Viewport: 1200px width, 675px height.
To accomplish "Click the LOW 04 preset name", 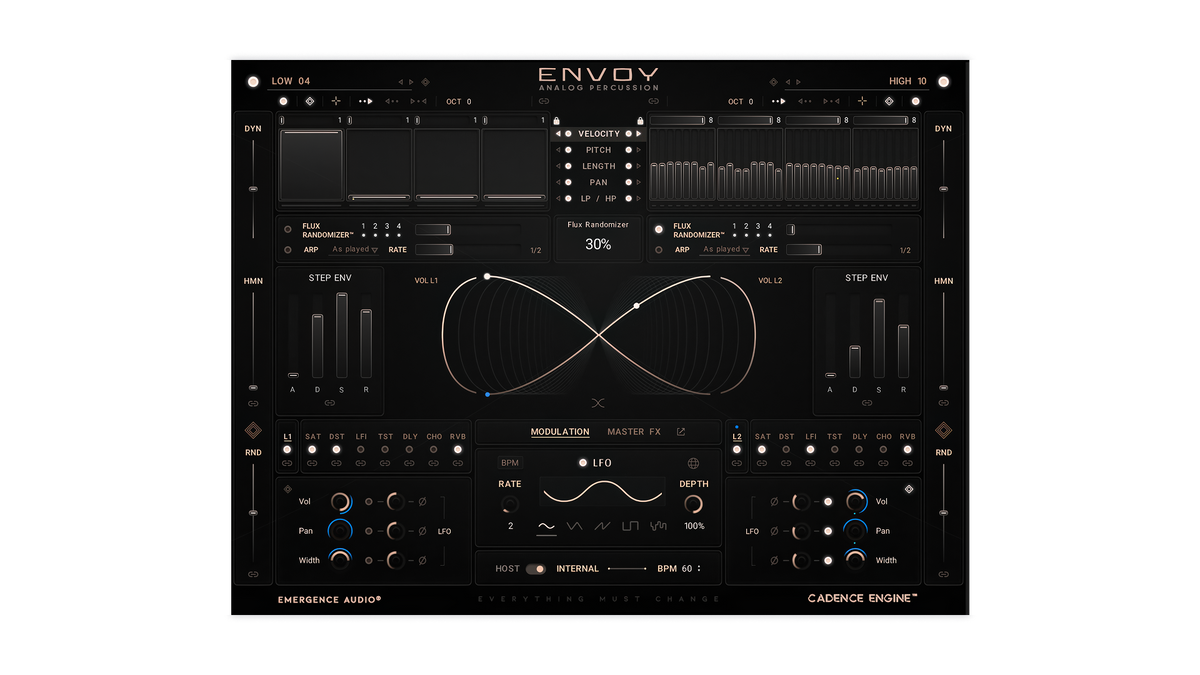I will 291,81.
